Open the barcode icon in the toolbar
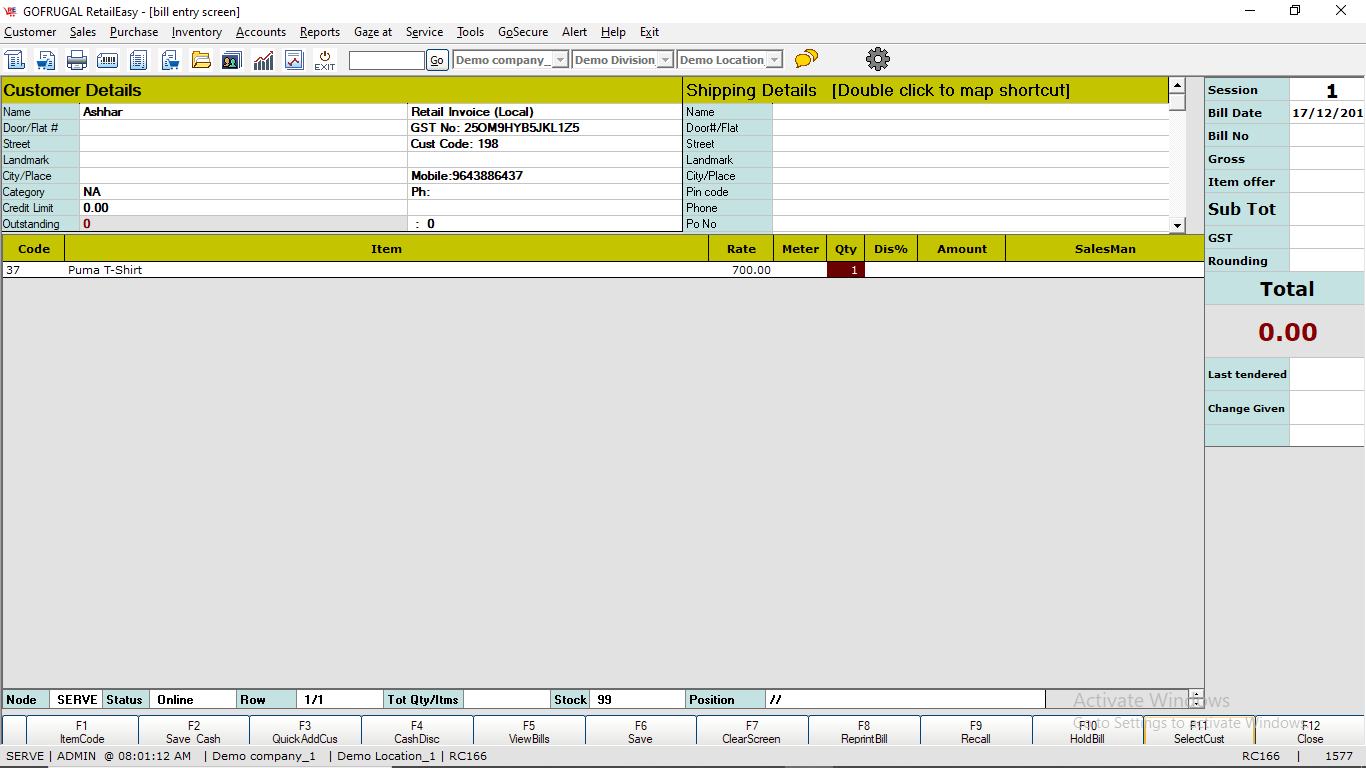Viewport: 1366px width, 768px height. (x=108, y=60)
